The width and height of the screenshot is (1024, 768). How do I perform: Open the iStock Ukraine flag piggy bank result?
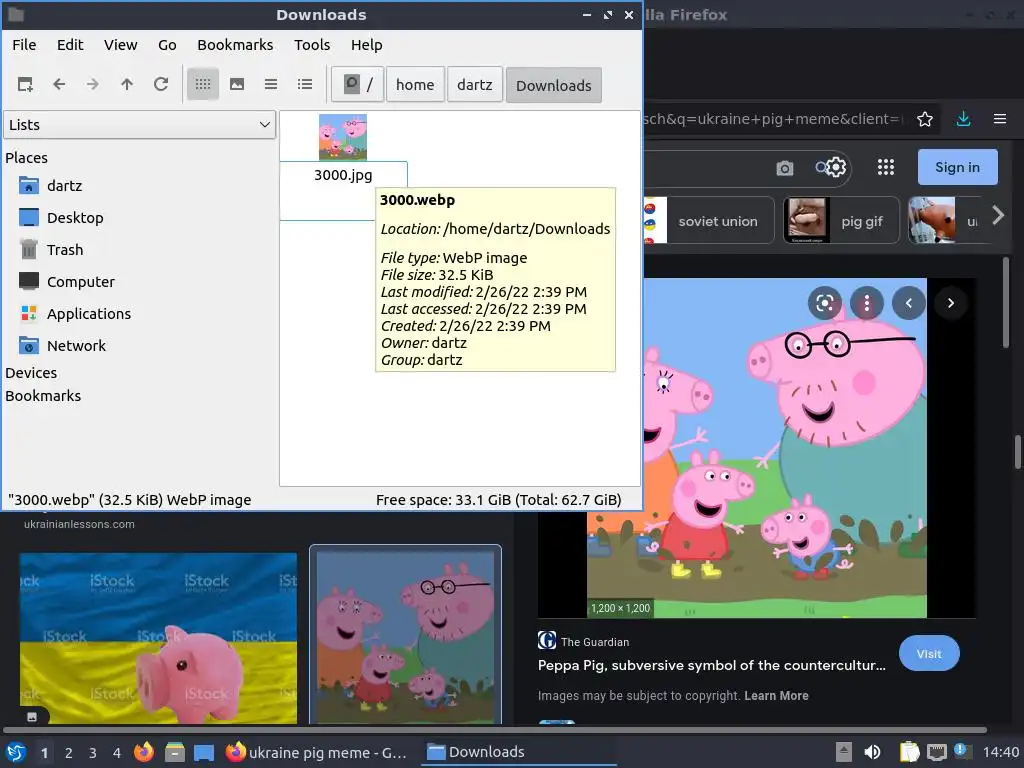tap(158, 638)
